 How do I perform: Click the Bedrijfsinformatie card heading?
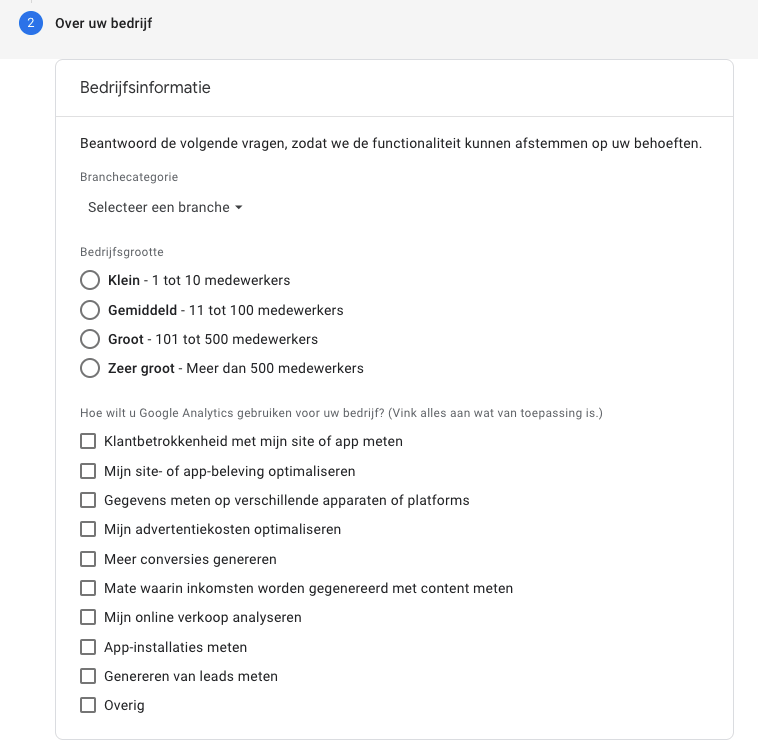[x=145, y=88]
